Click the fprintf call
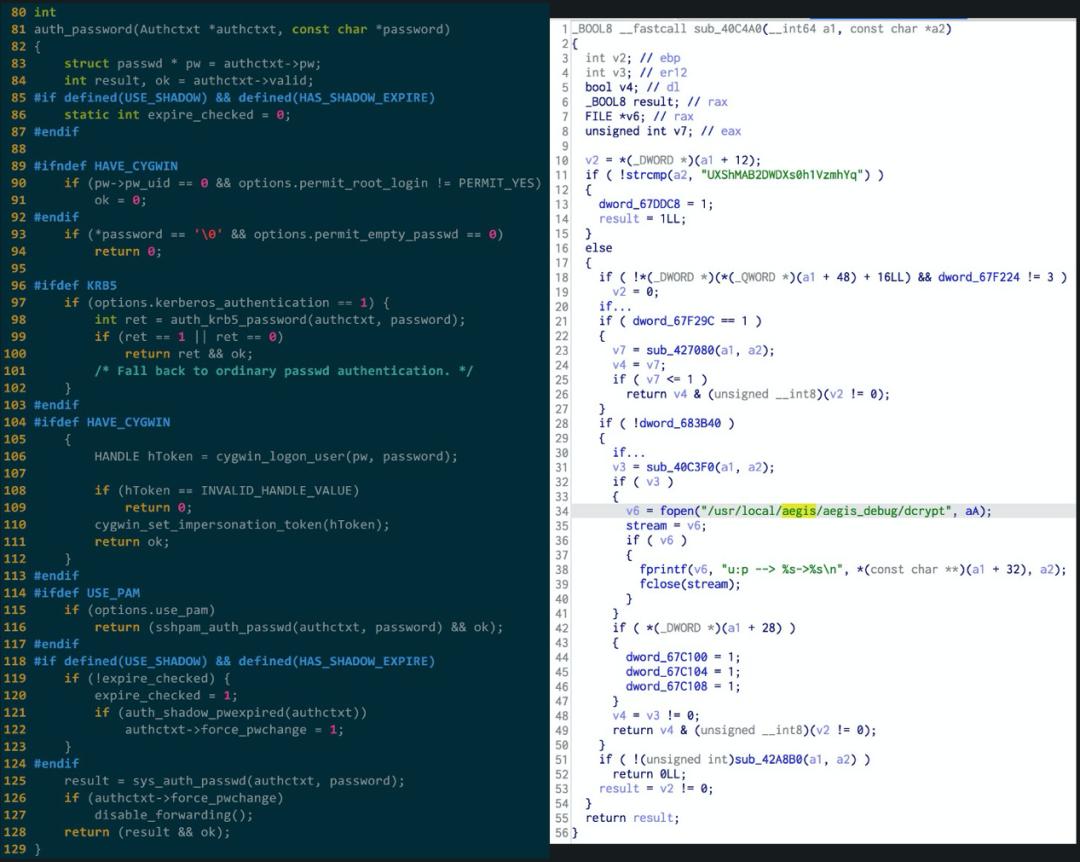 [663, 569]
